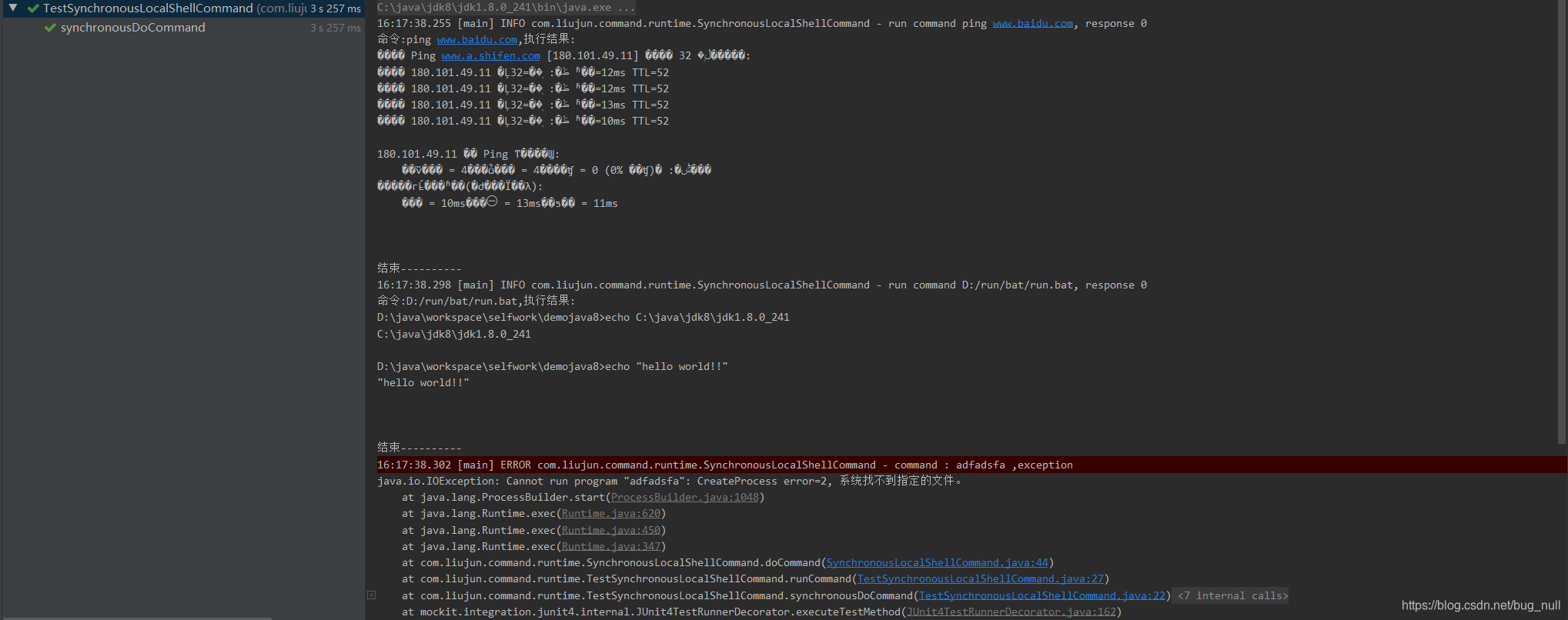The height and width of the screenshot is (620, 1568).
Task: Click the 'echo C:\java\jdk8\jdk1.8.0_241' prompt line
Action: click(x=583, y=318)
